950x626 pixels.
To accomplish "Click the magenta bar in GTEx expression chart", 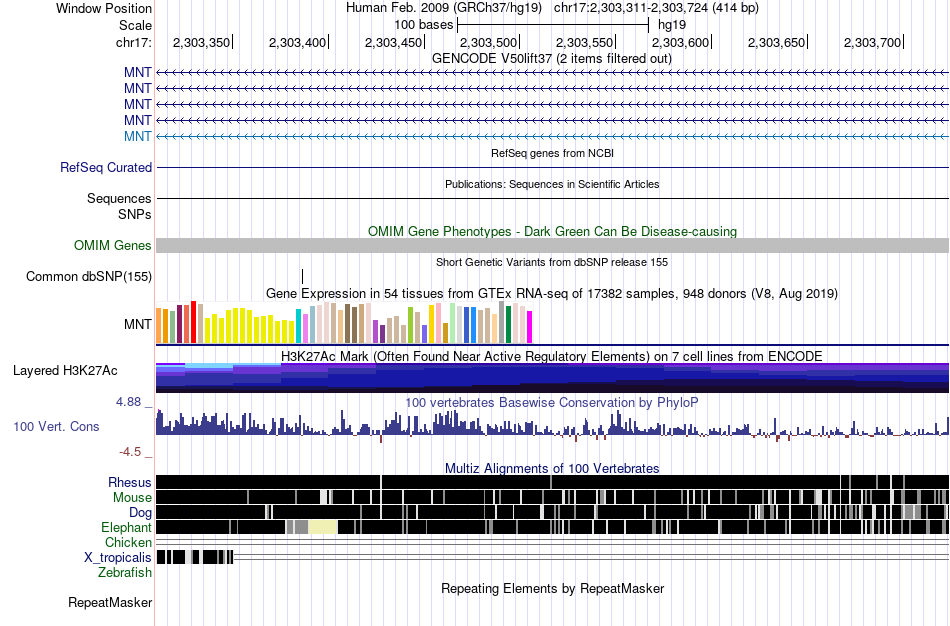I will (x=530, y=327).
